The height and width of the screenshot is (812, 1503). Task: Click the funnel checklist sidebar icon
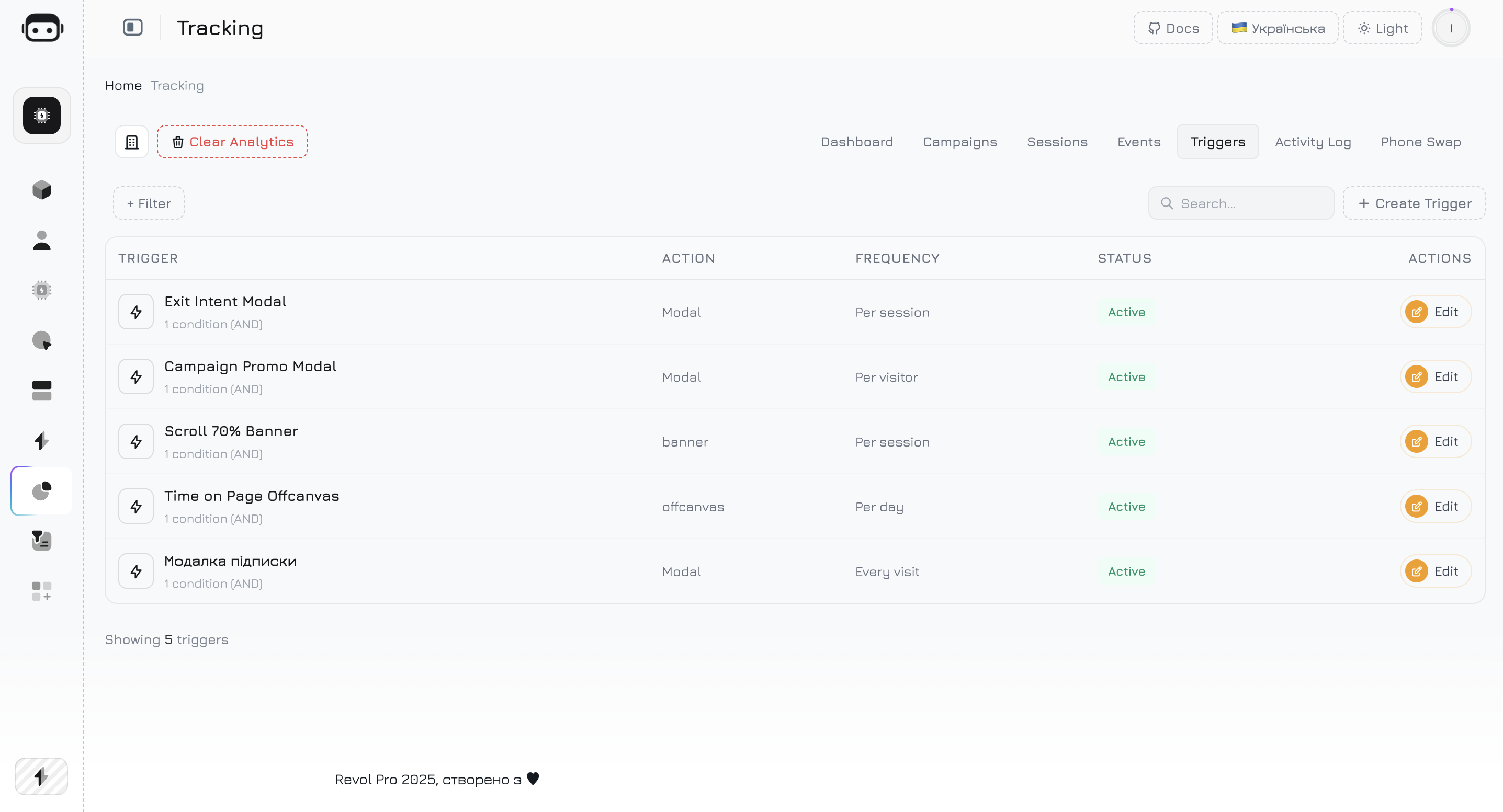click(41, 541)
